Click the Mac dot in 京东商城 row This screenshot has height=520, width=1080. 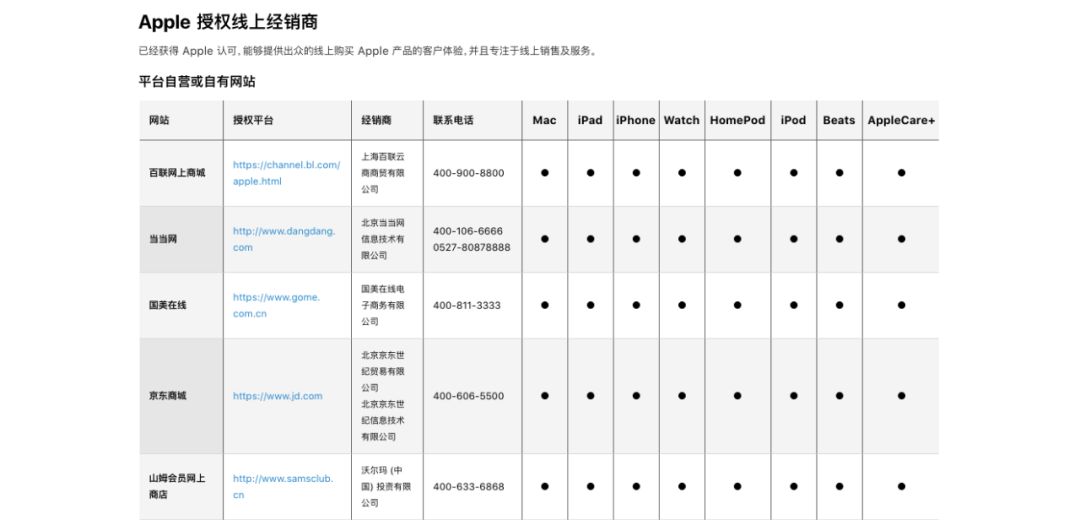[545, 396]
